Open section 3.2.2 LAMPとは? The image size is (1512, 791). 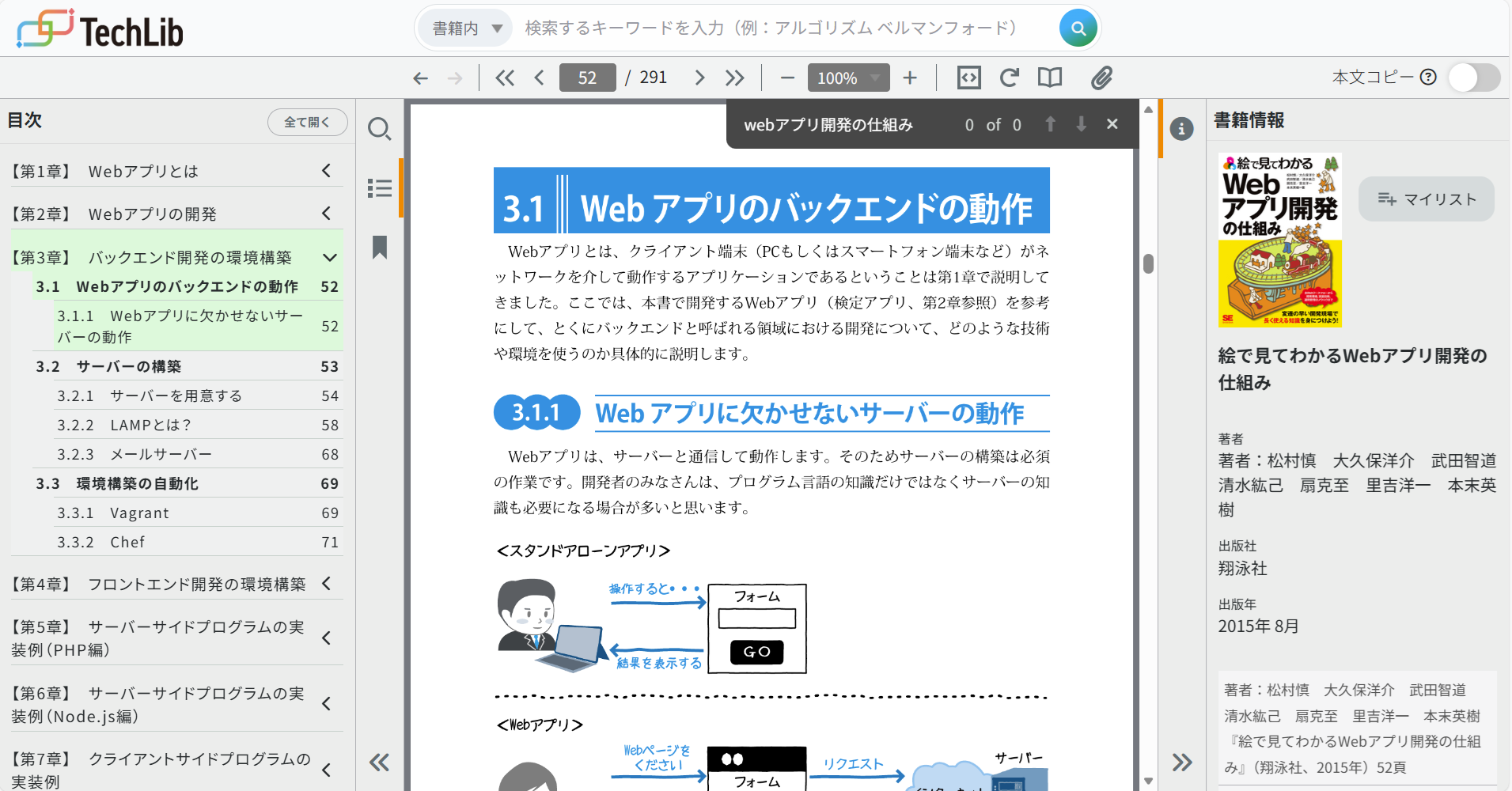(x=198, y=425)
